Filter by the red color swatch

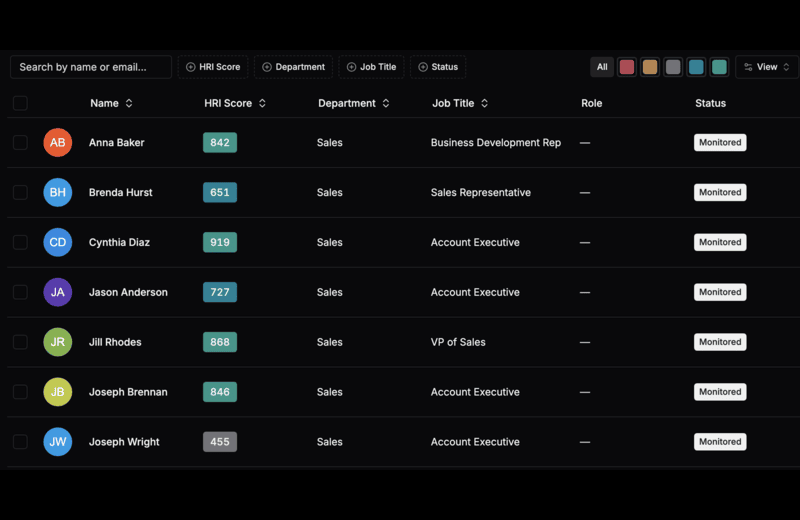(x=627, y=67)
